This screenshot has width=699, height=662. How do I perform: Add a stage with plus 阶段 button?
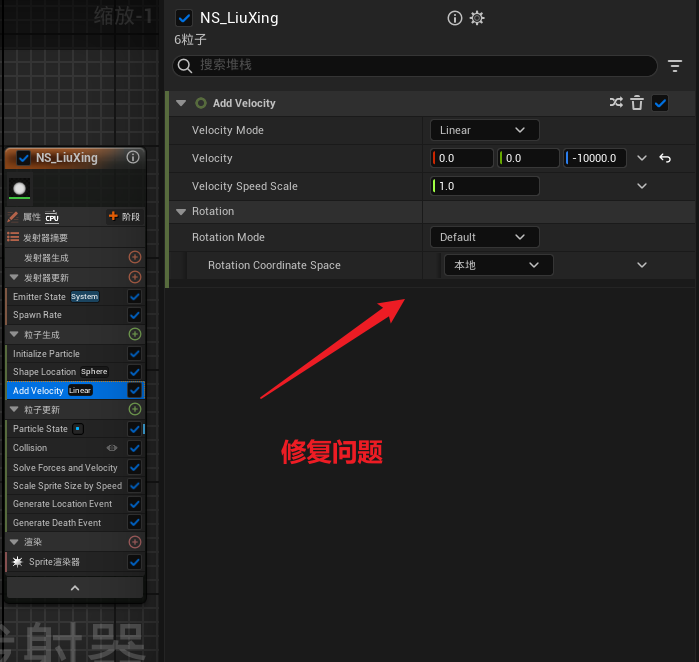pyautogui.click(x=124, y=217)
